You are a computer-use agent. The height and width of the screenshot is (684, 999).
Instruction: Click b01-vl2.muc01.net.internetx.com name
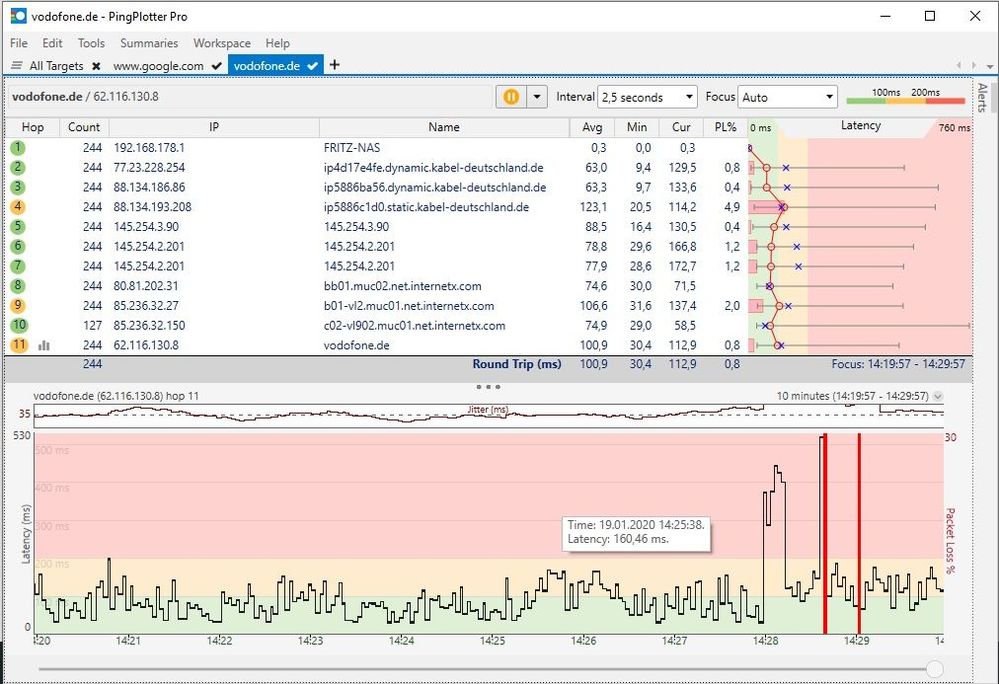(x=409, y=306)
